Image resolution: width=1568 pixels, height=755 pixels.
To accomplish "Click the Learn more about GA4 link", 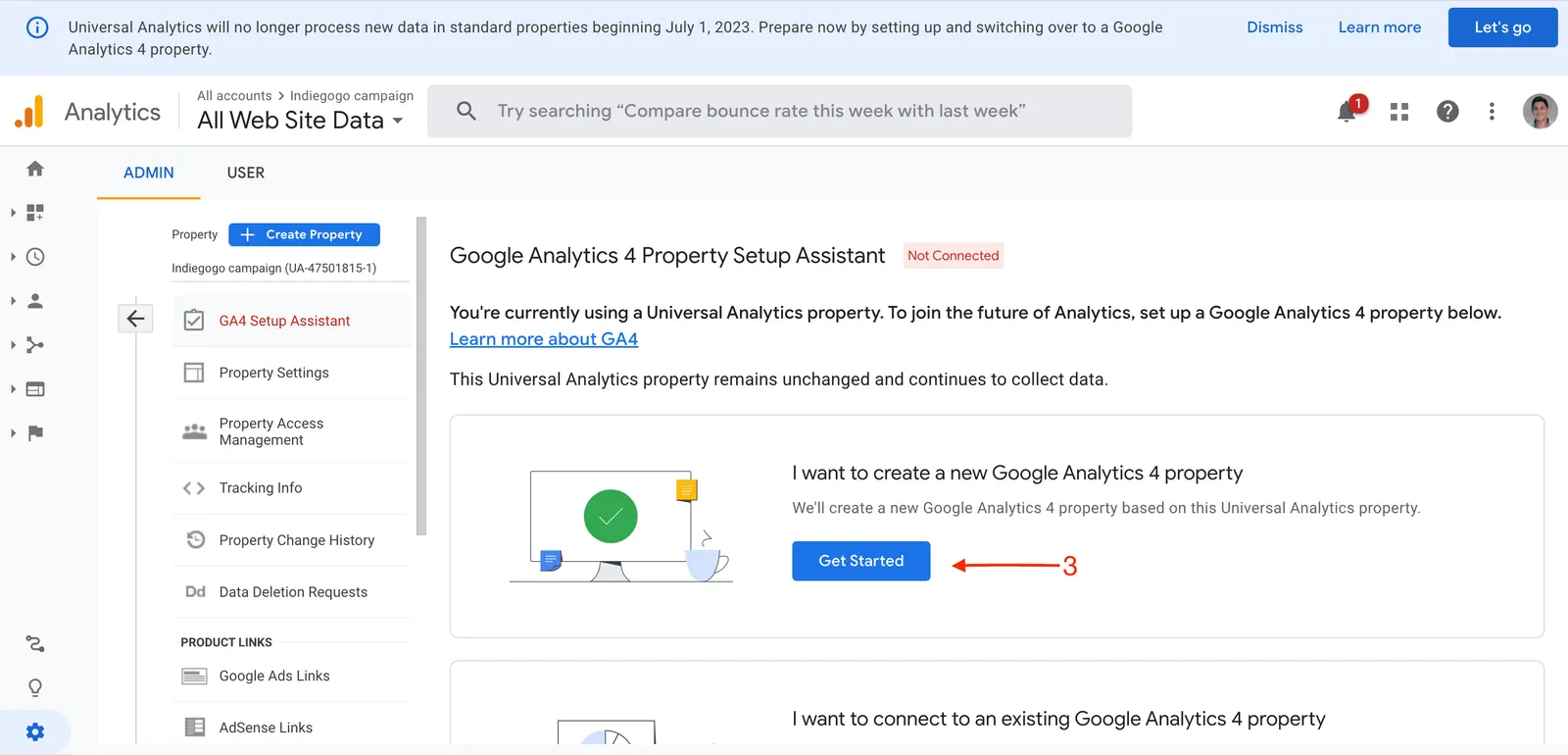I will tap(544, 339).
